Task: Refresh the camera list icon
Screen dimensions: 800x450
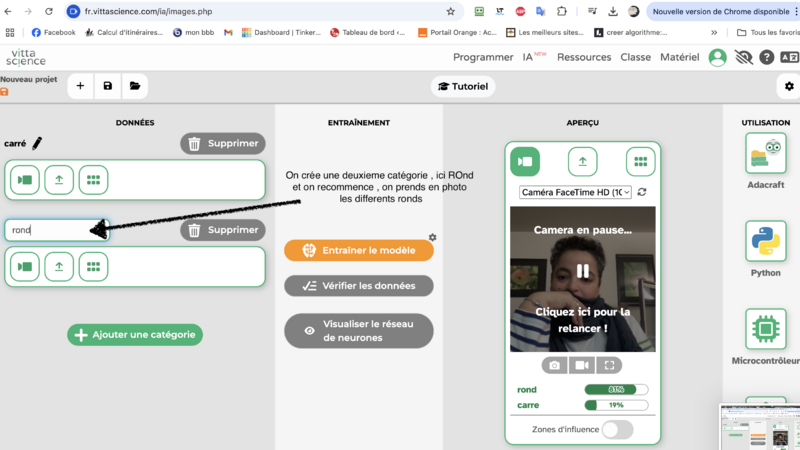Action: (642, 192)
